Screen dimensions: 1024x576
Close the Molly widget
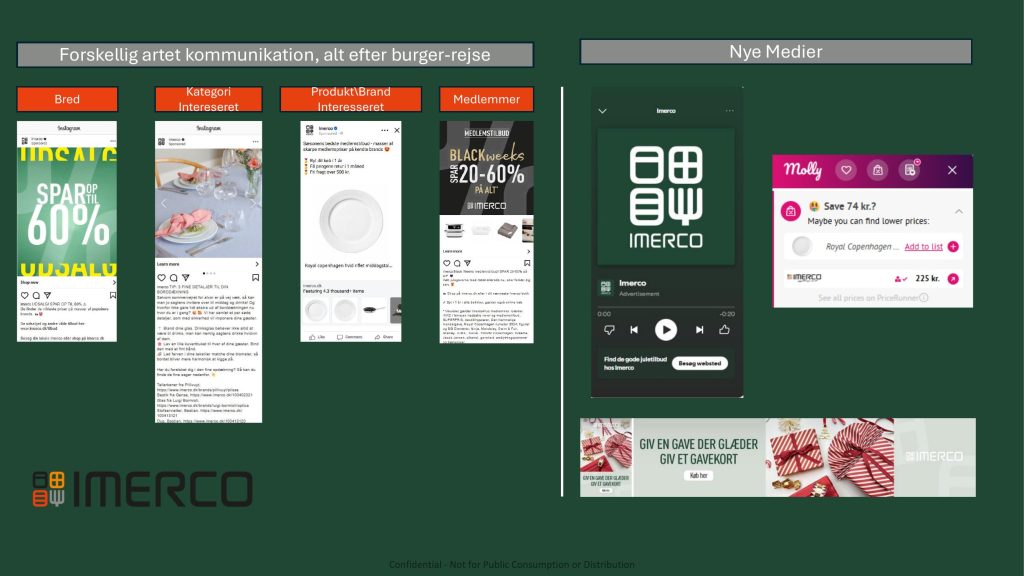pyautogui.click(x=952, y=170)
